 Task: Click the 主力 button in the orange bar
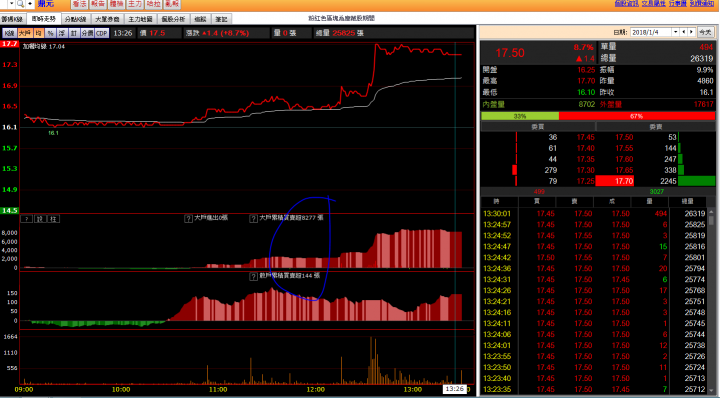tap(135, 4)
